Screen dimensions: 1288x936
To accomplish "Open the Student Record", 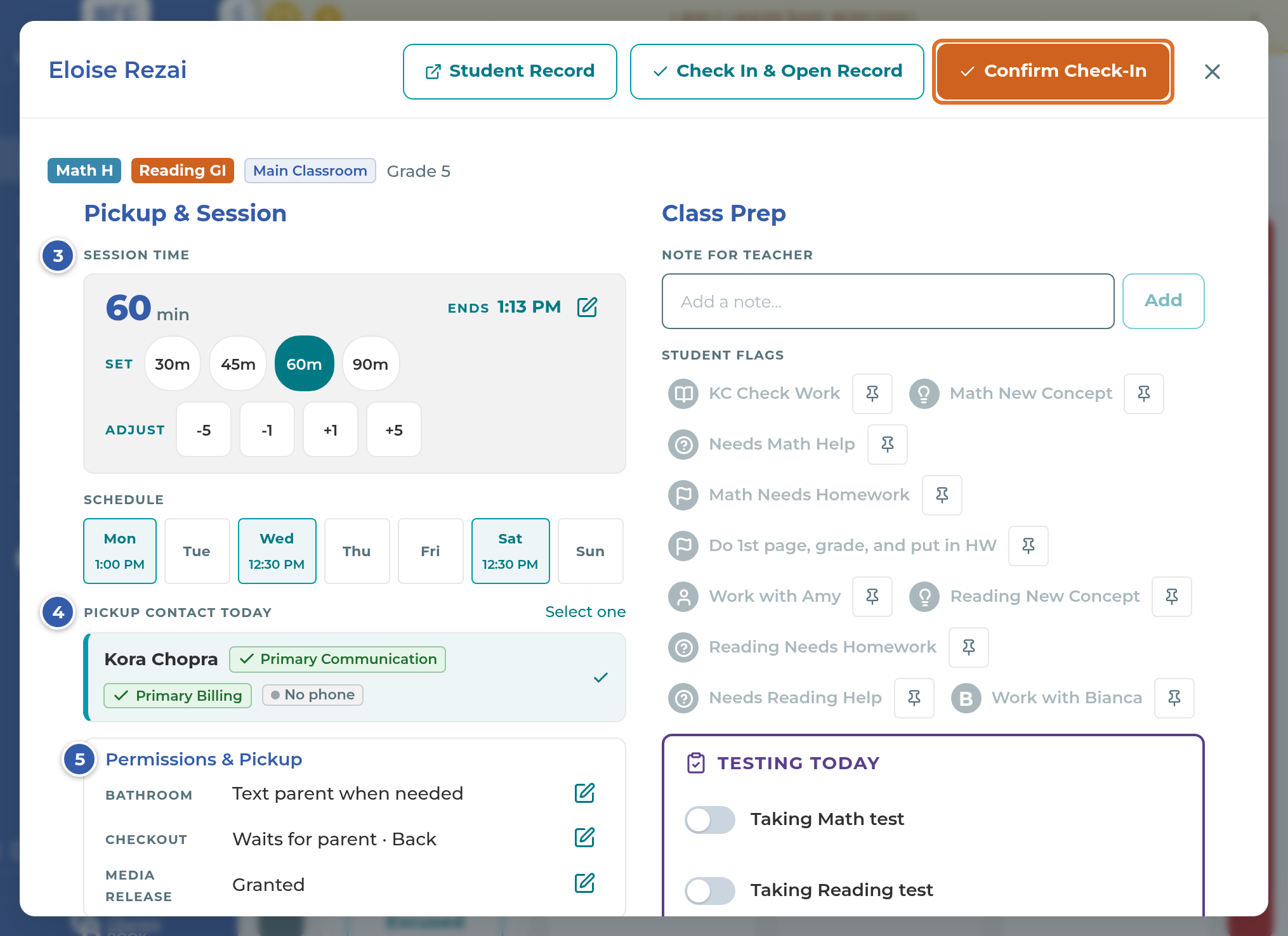I will 510,72.
